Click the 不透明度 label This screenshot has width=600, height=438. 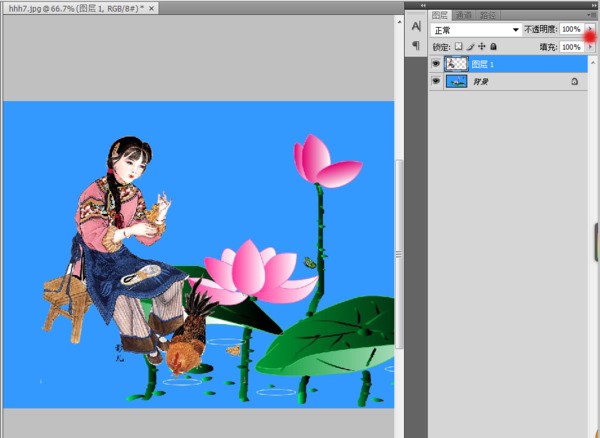(x=541, y=29)
